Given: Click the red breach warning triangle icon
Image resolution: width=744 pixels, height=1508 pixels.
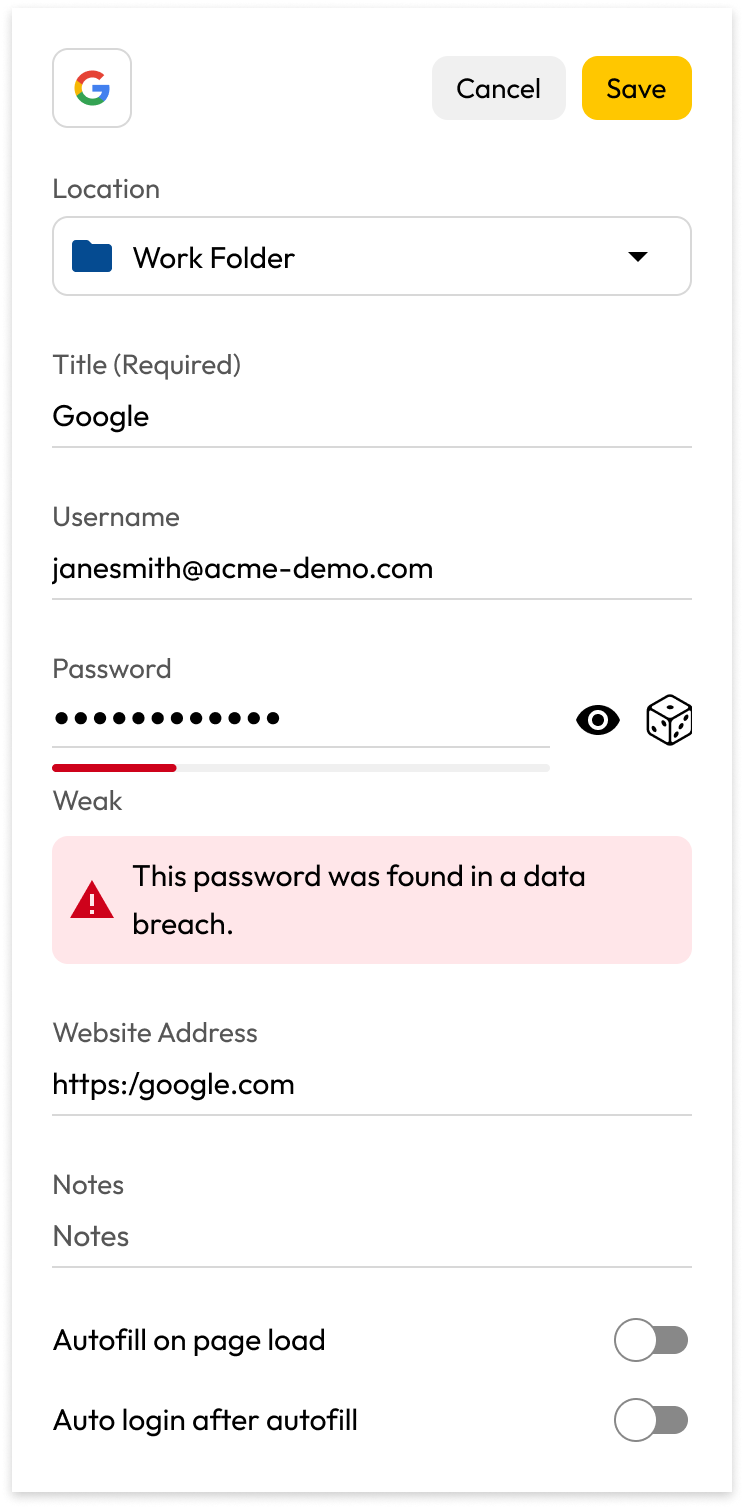Looking at the screenshot, I should 92,900.
